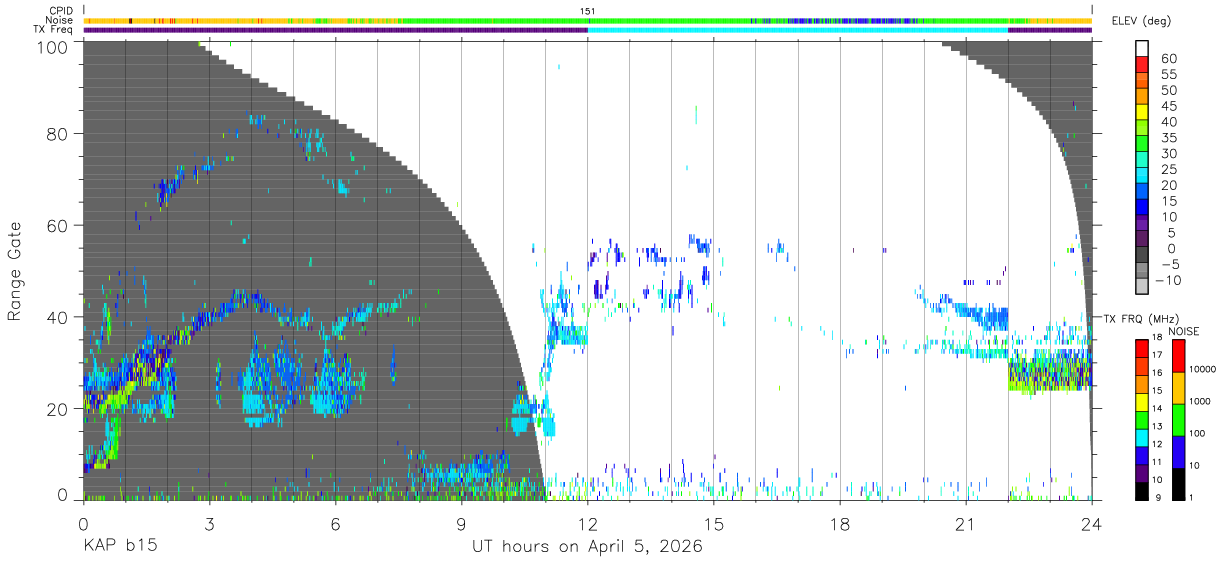Click x-axis tick label 12

tap(587, 524)
